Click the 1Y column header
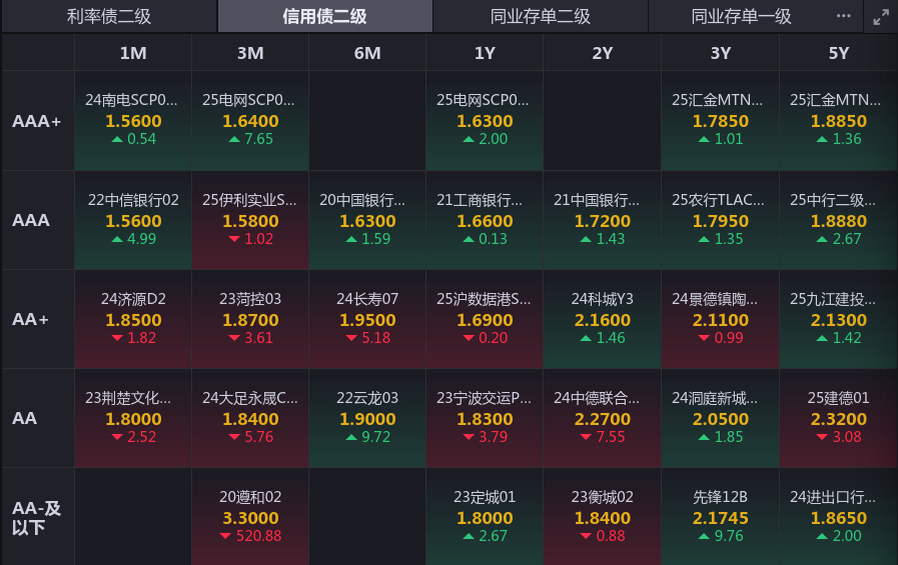Viewport: 898px width, 565px height. pyautogui.click(x=485, y=53)
